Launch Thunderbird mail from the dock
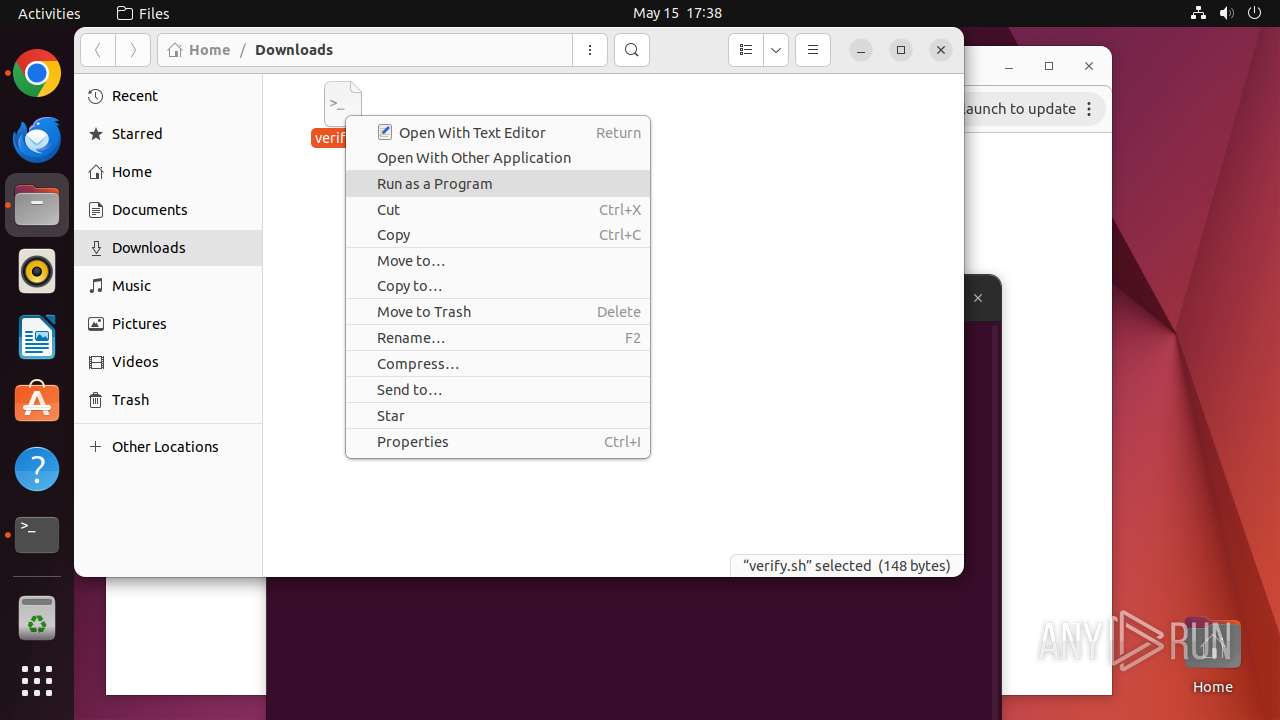The image size is (1280, 720). pyautogui.click(x=37, y=140)
